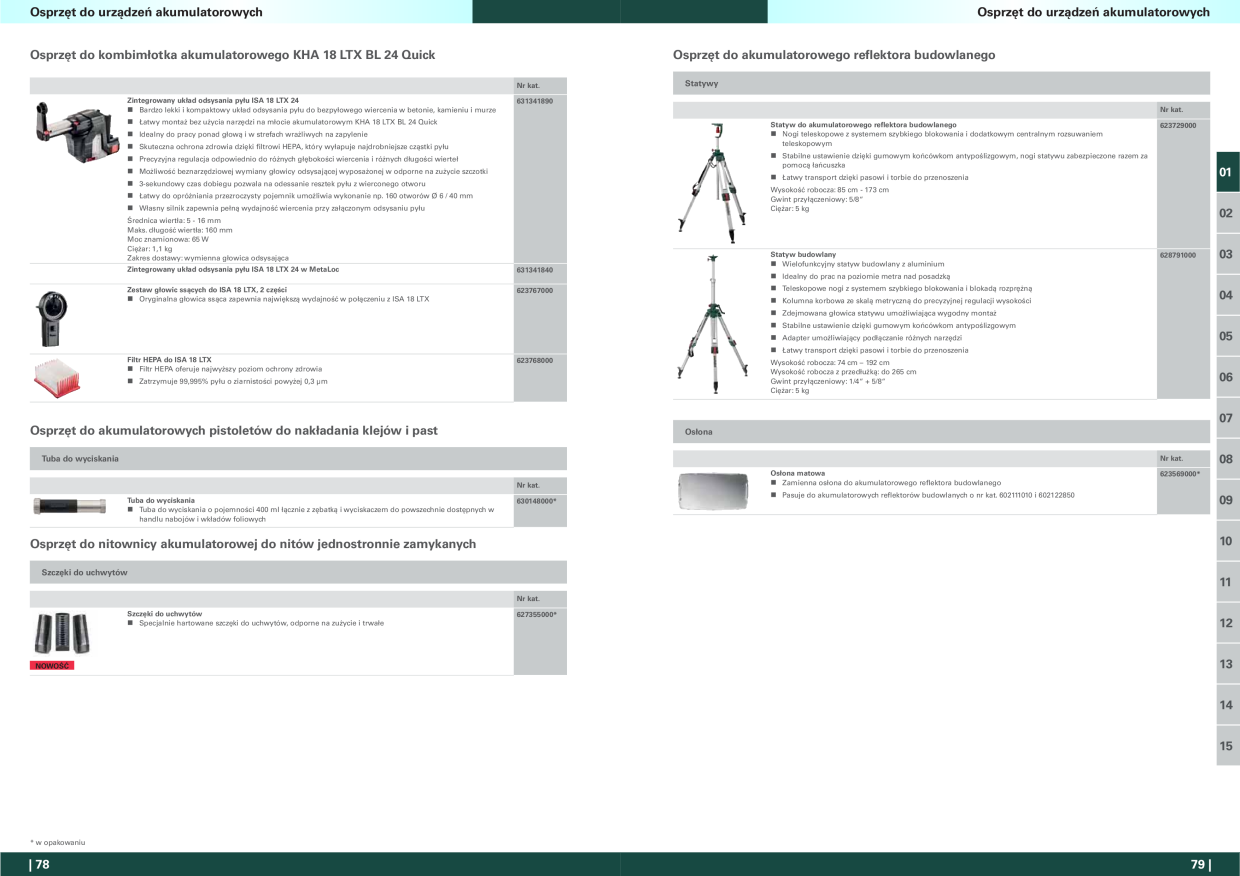The height and width of the screenshot is (876, 1240).
Task: Go to chapter tab 10
Action: 1227,541
